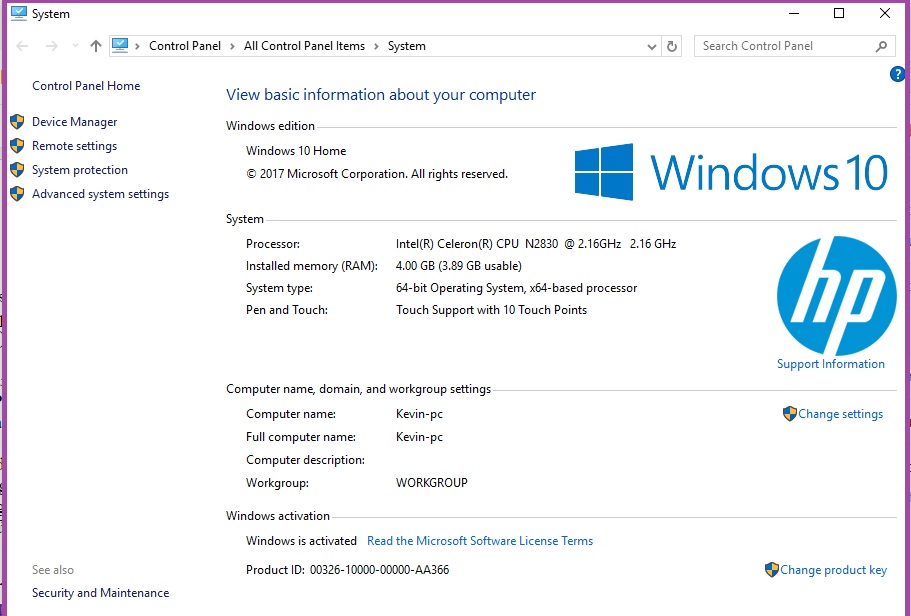Go up one level with Up arrow
Image resolution: width=911 pixels, height=616 pixels.
(96, 46)
